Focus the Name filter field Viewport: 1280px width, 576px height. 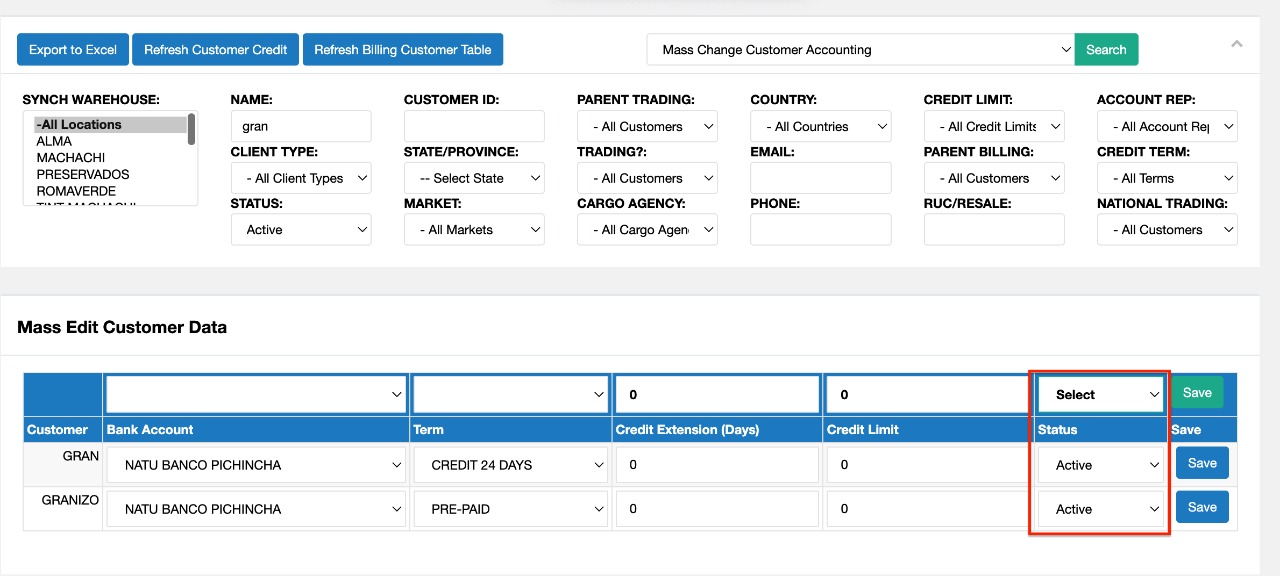[300, 127]
